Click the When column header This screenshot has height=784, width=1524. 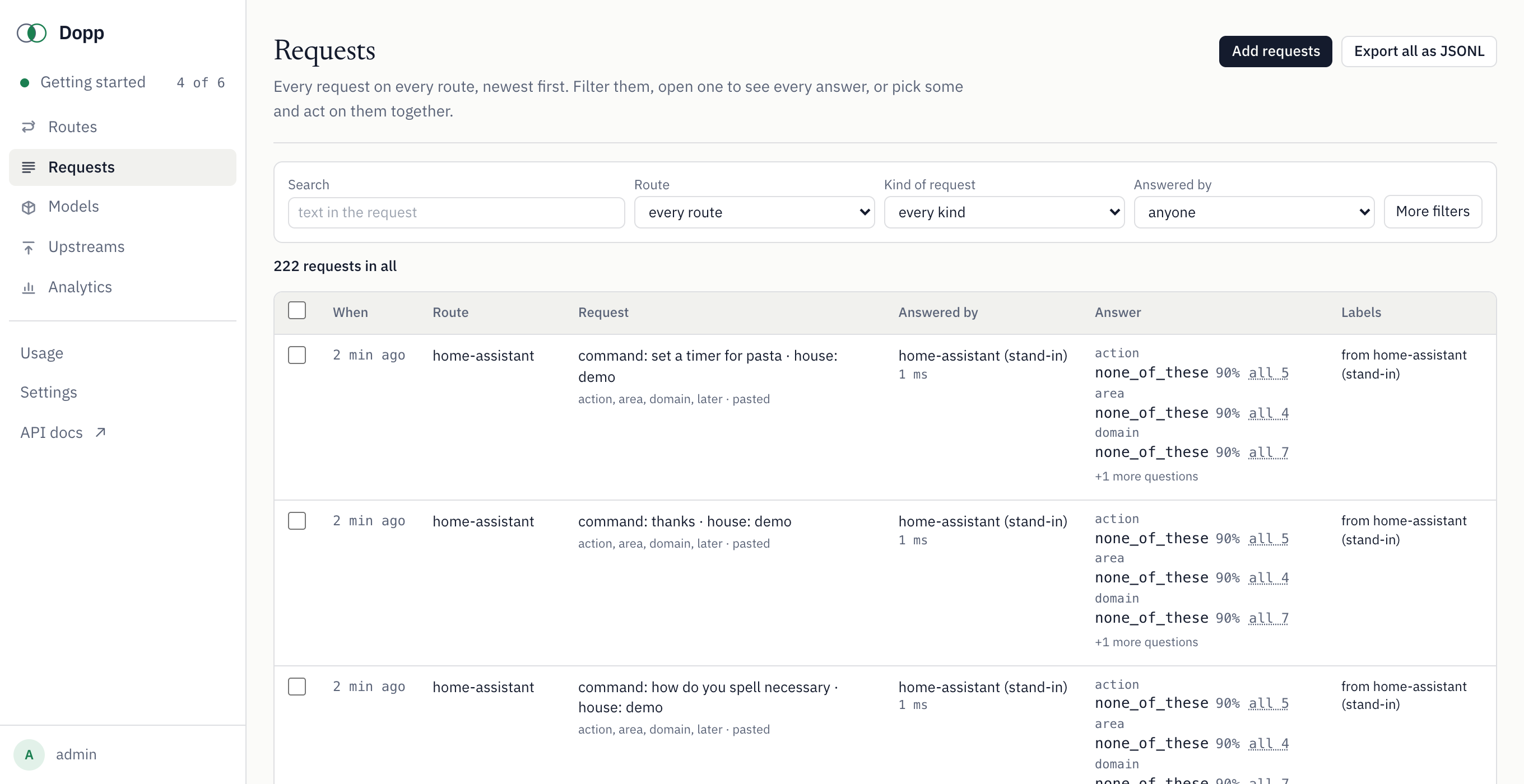click(x=350, y=312)
